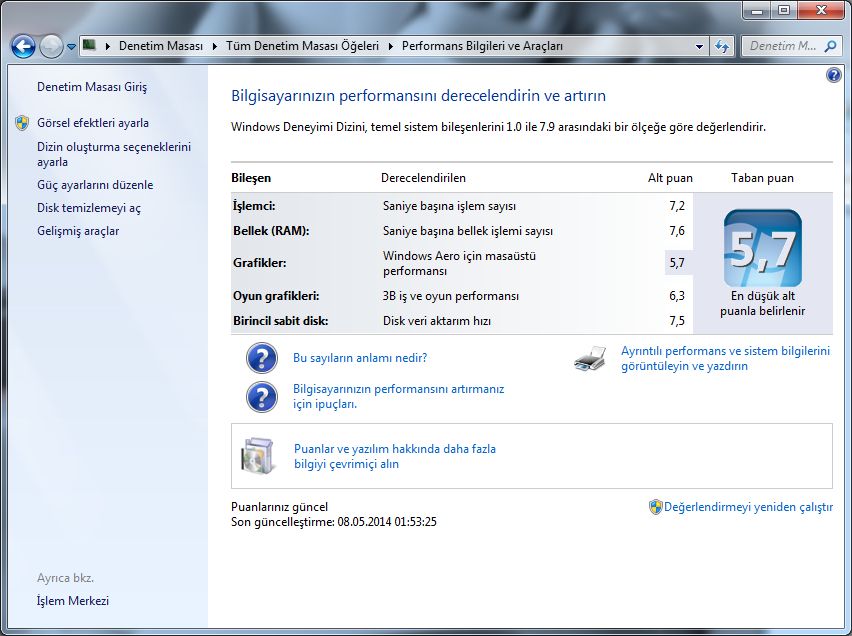
Task: Click Saniye başına işlem sayısı text
Action: [449, 206]
